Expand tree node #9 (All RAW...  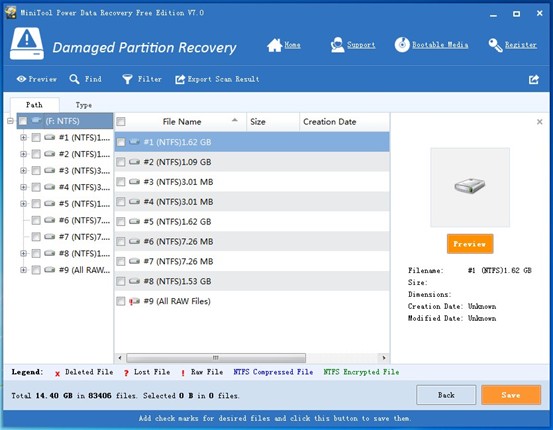coord(23,270)
